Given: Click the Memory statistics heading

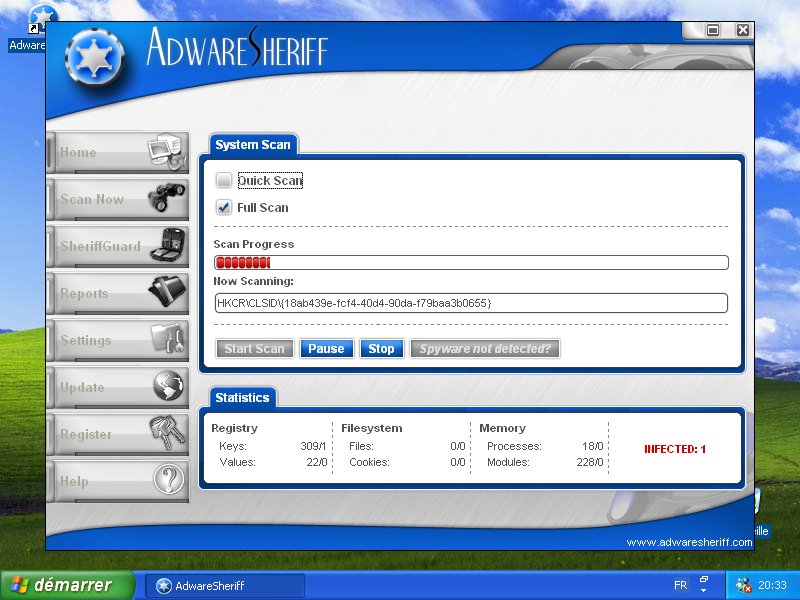Looking at the screenshot, I should 503,428.
